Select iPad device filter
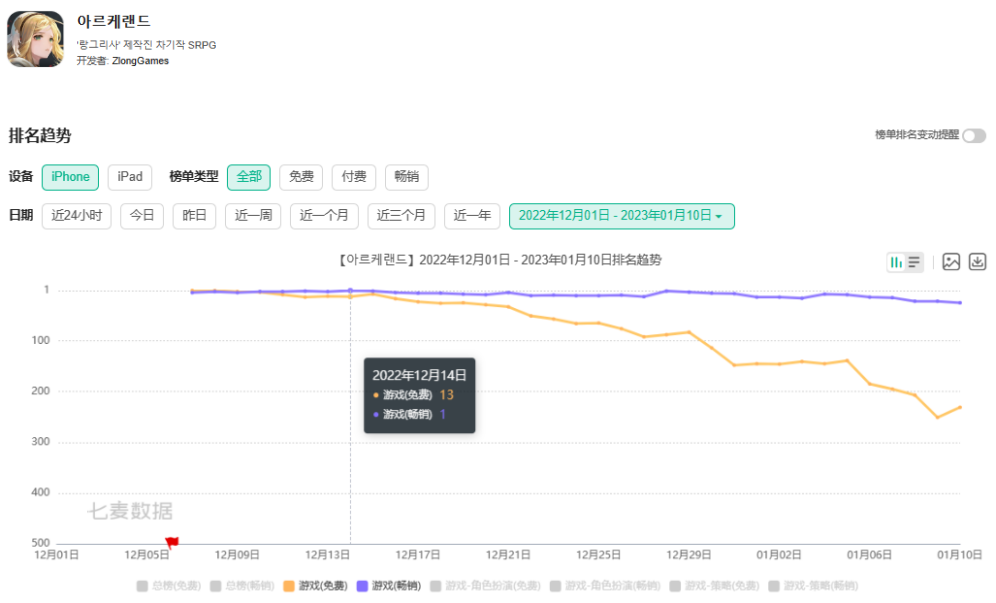 tap(130, 177)
